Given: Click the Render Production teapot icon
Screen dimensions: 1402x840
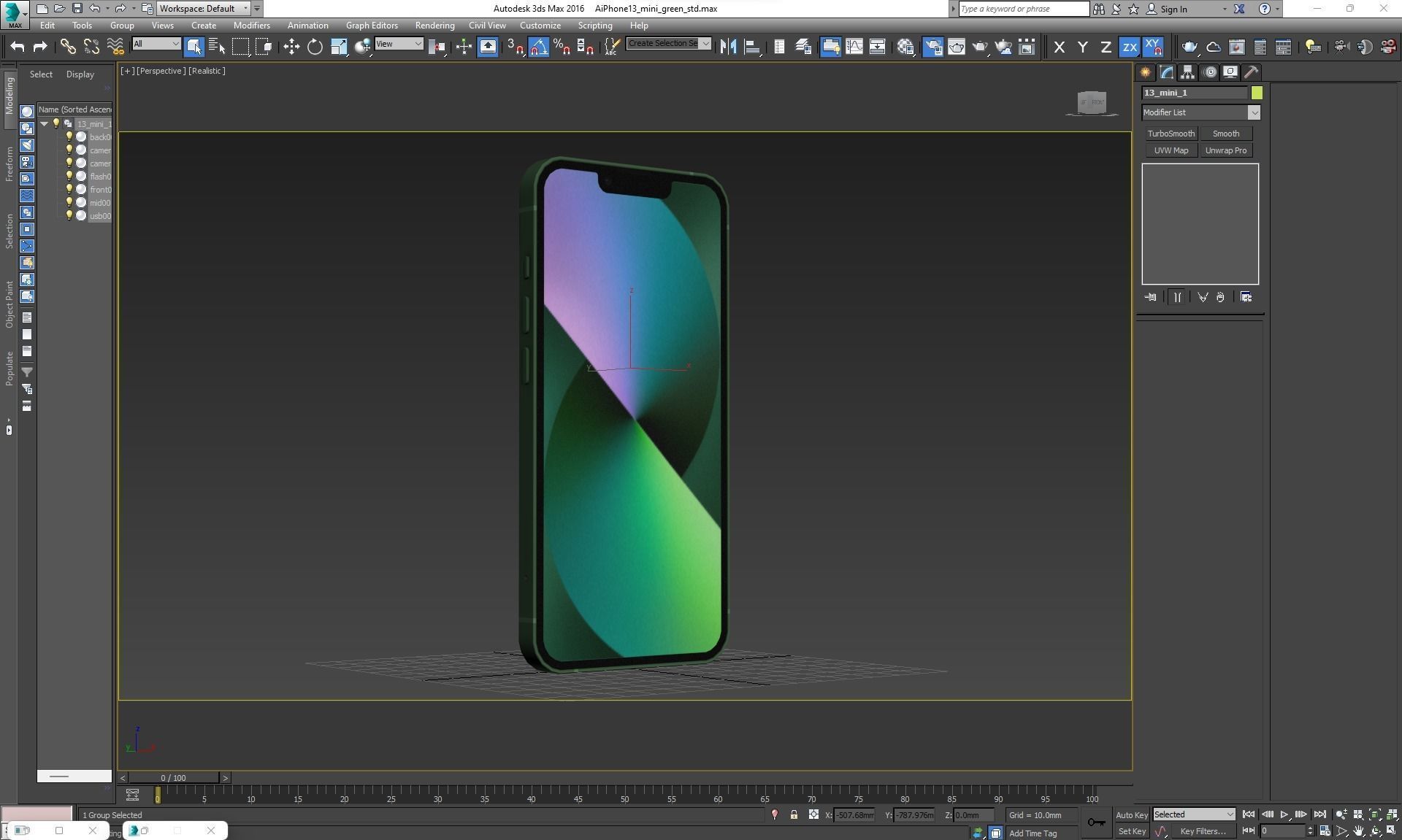Looking at the screenshot, I should [x=980, y=47].
